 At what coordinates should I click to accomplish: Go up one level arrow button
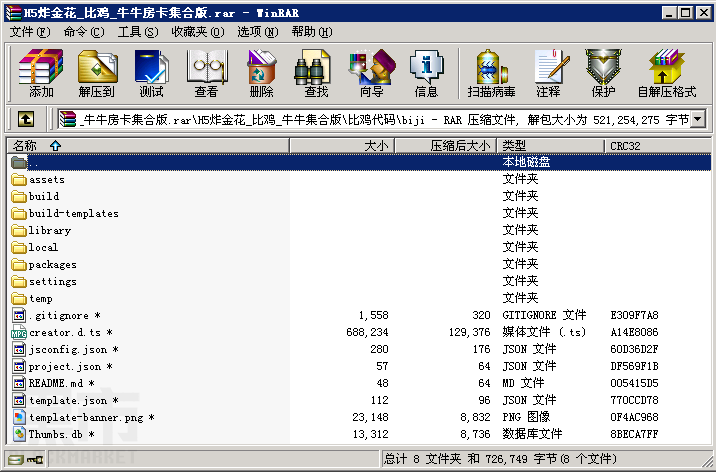(26, 120)
